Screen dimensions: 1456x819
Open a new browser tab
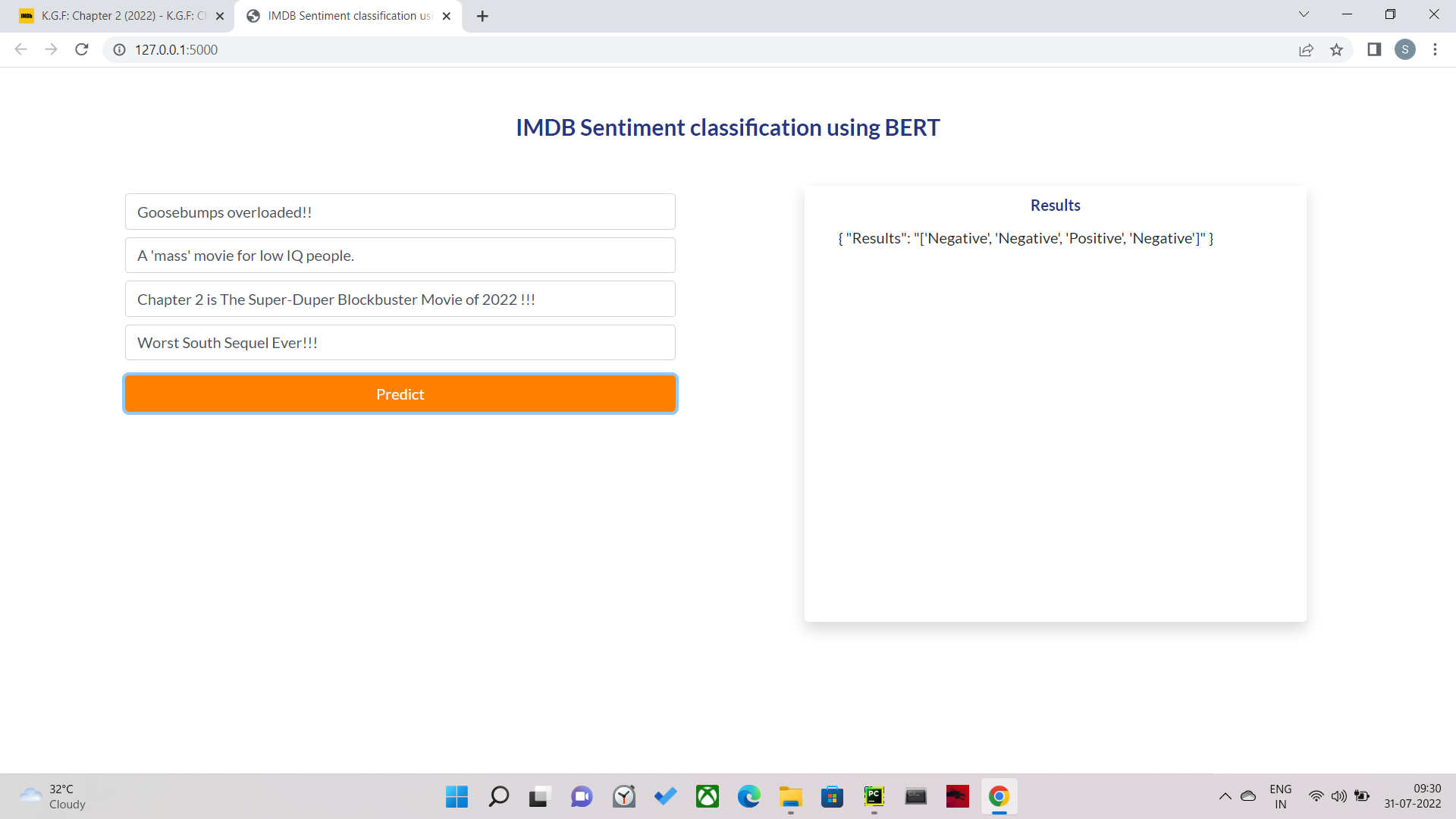click(x=482, y=16)
